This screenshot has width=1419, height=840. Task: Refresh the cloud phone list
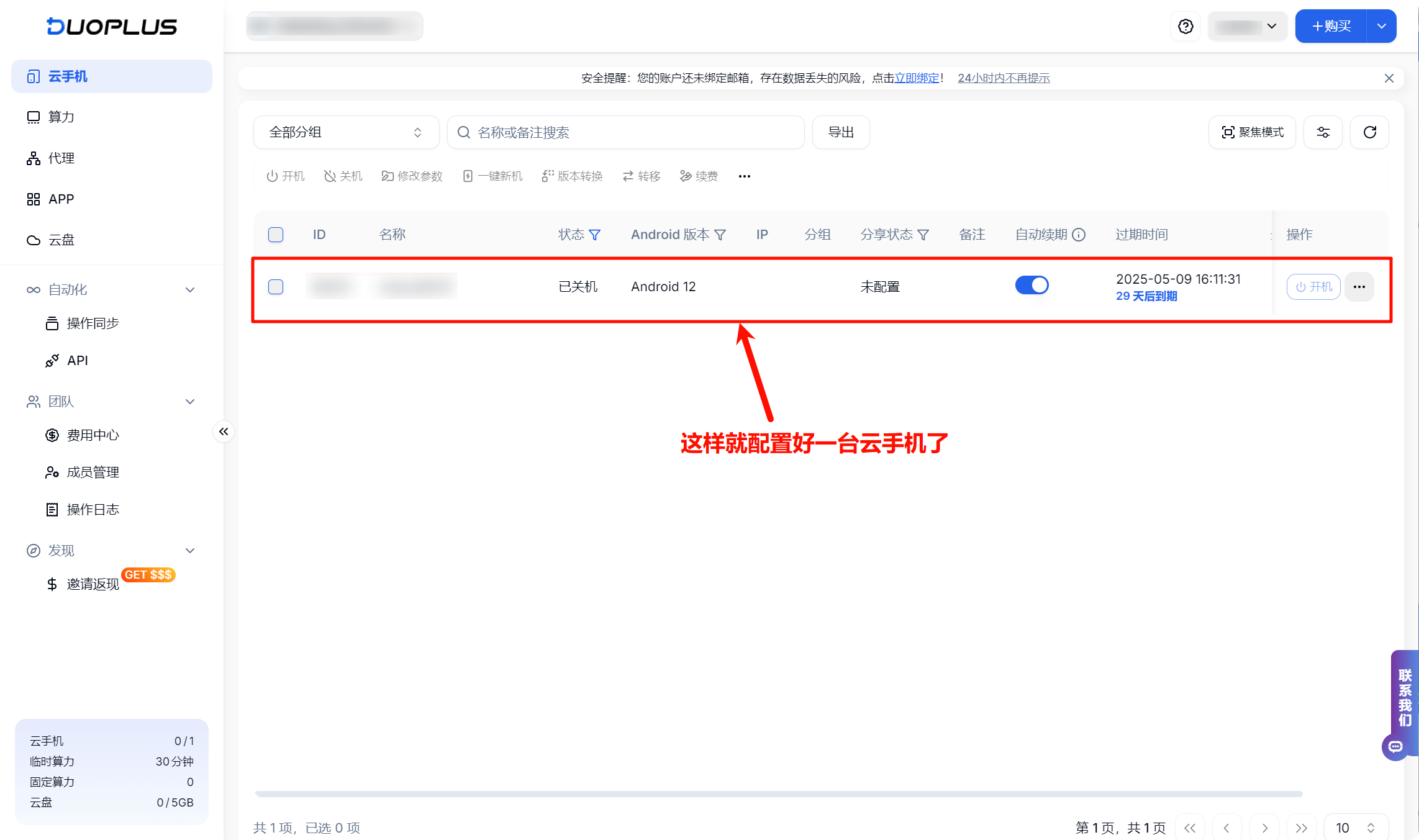(x=1369, y=132)
